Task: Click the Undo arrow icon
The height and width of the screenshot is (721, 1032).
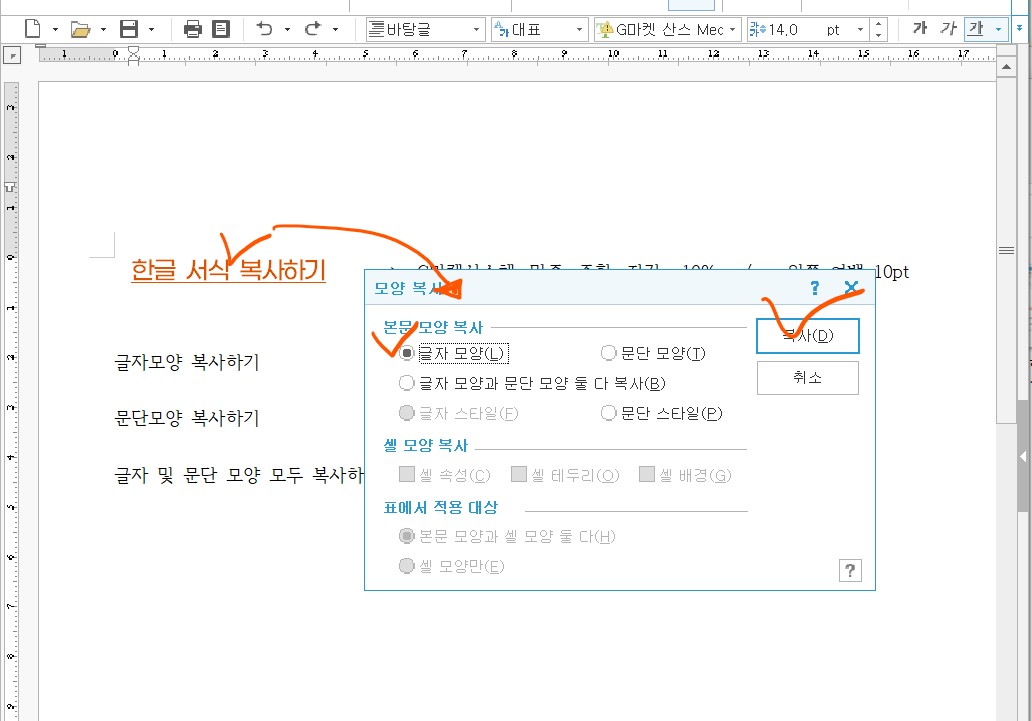Action: click(x=265, y=28)
